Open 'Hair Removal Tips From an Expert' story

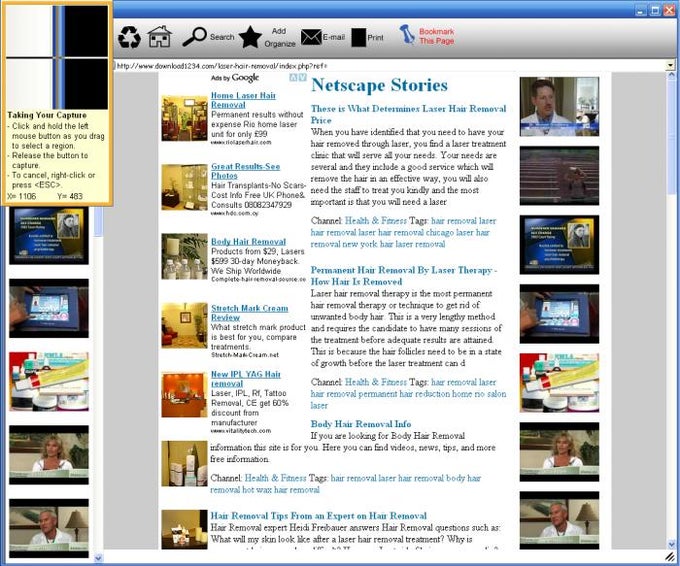coord(318,516)
